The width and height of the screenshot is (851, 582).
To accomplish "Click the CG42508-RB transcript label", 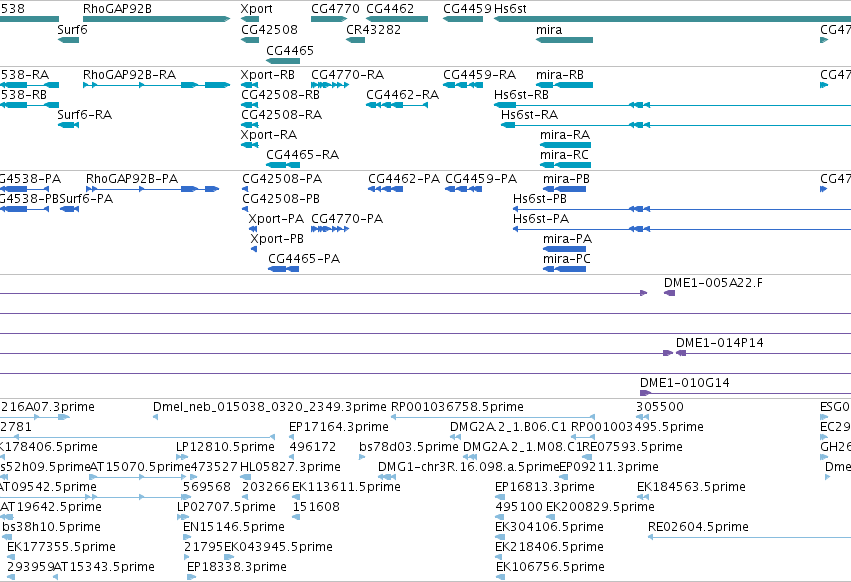I will [x=280, y=94].
